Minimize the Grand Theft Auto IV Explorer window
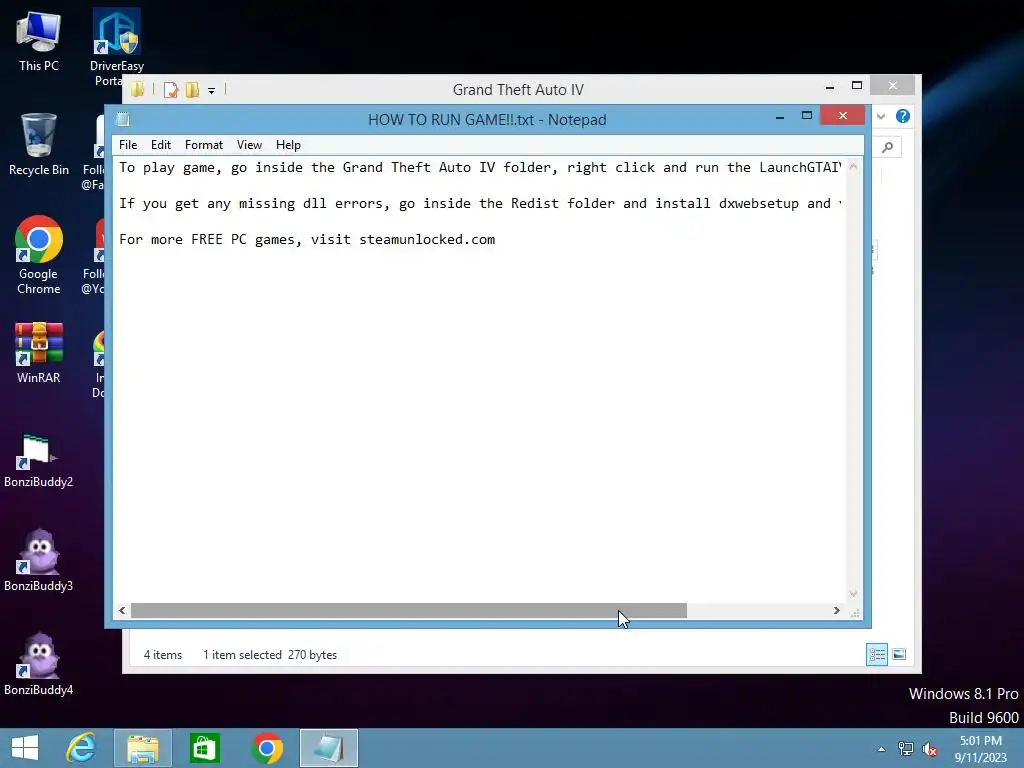Image resolution: width=1024 pixels, height=768 pixels. pyautogui.click(x=830, y=86)
